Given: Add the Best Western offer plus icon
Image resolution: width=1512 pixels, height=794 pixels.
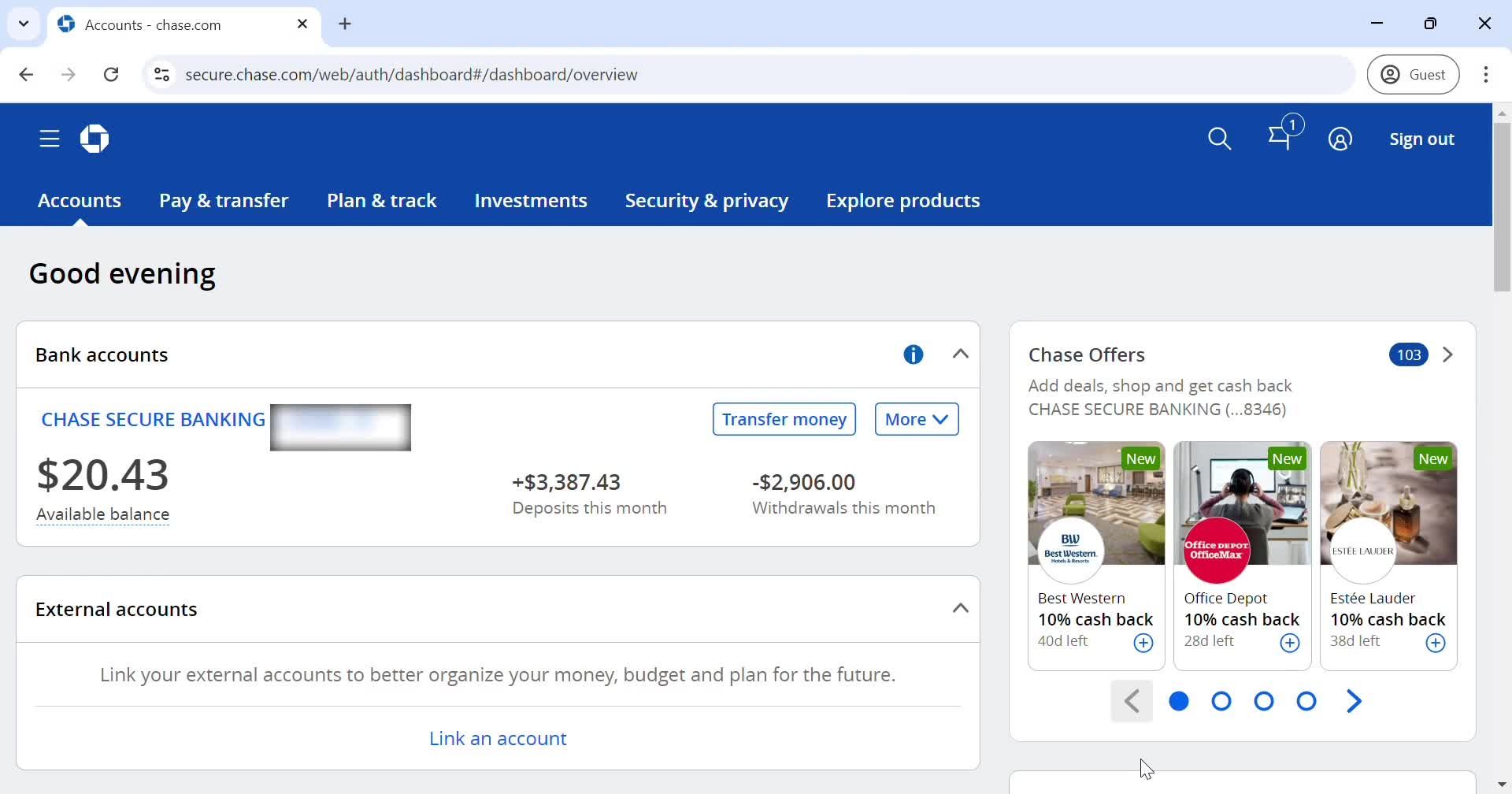Looking at the screenshot, I should pyautogui.click(x=1143, y=644).
